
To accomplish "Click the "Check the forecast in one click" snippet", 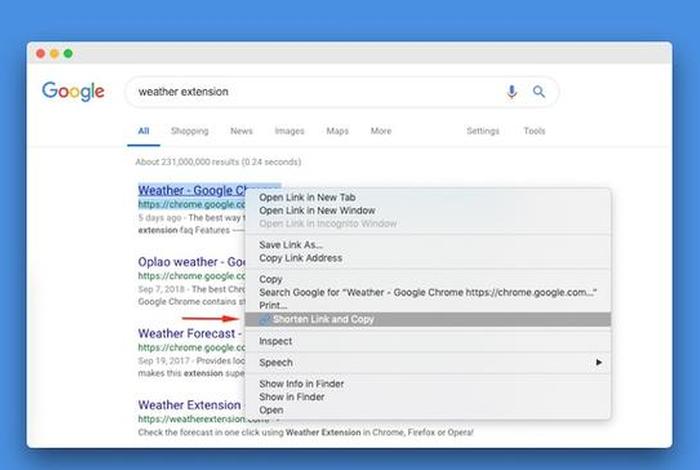I will (x=305, y=432).
